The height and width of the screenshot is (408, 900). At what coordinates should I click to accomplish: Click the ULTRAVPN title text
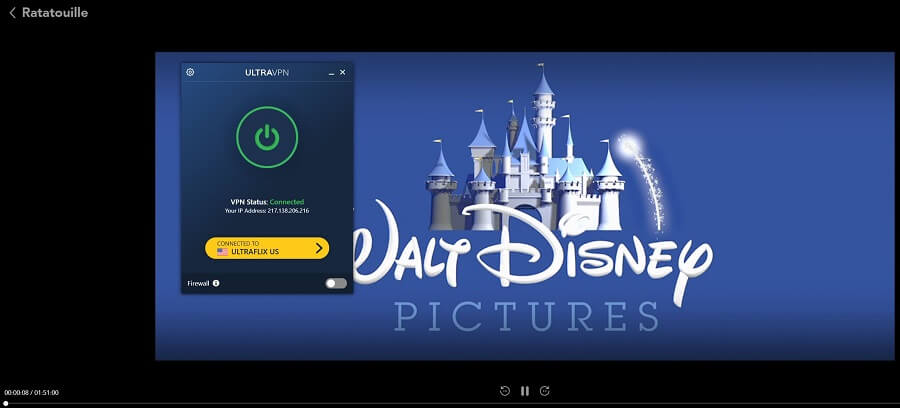pos(267,73)
